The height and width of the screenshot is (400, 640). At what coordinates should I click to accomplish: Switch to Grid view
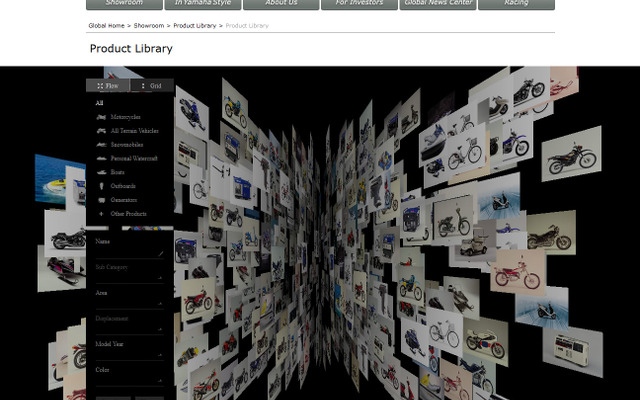coord(152,86)
